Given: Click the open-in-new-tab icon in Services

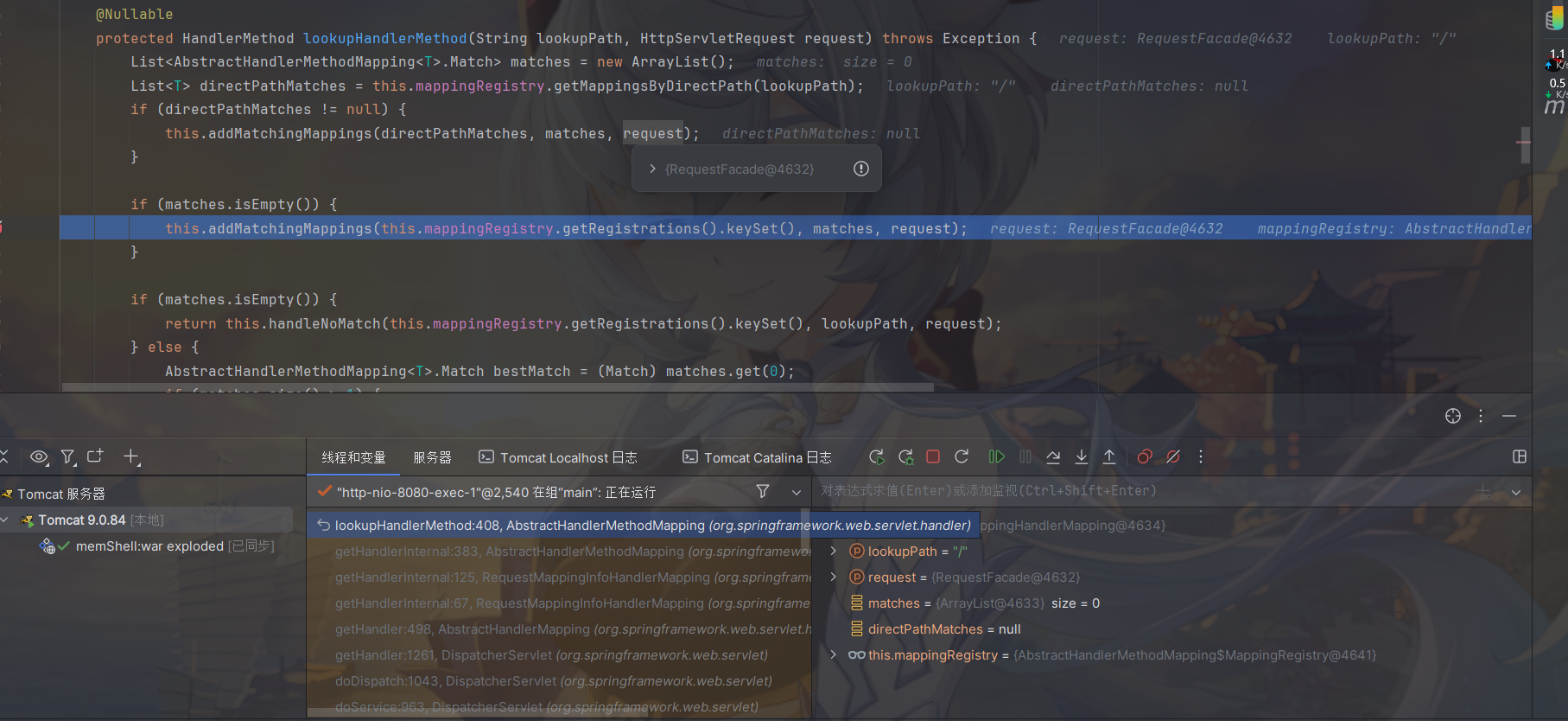Looking at the screenshot, I should click(95, 456).
